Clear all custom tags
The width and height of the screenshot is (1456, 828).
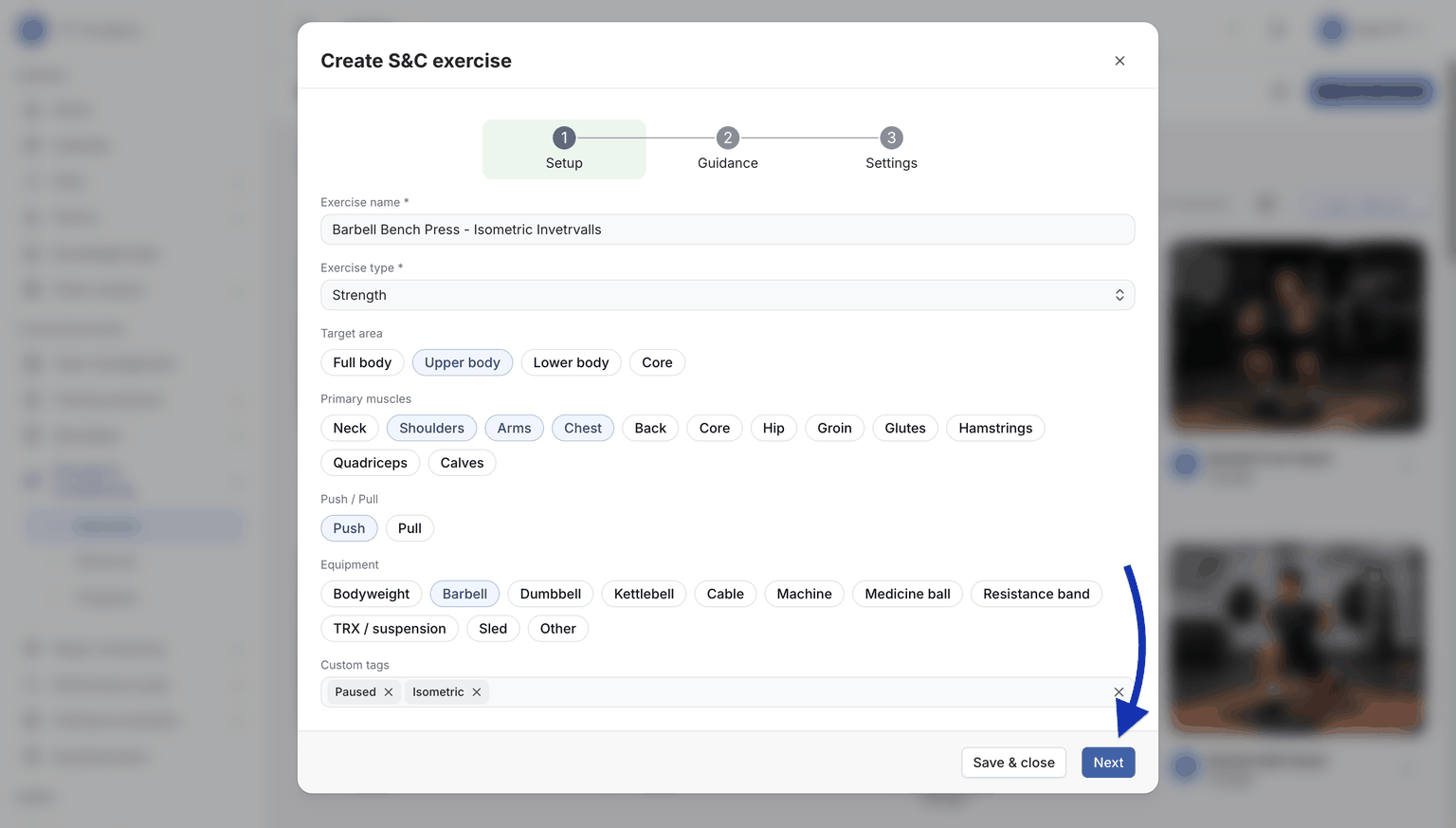coord(1119,692)
